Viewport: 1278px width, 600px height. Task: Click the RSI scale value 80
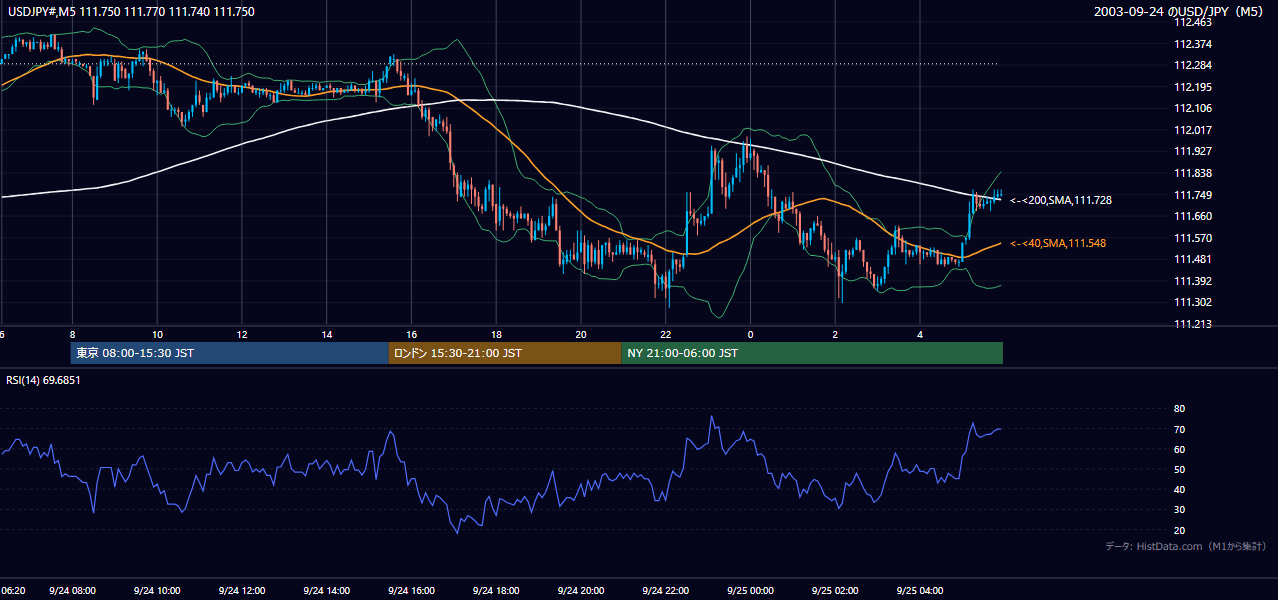click(1179, 409)
